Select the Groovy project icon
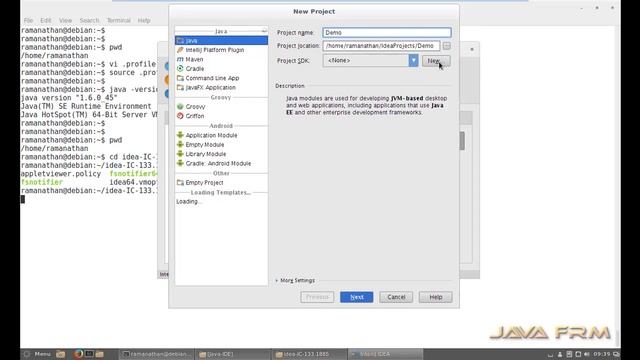 click(180, 107)
